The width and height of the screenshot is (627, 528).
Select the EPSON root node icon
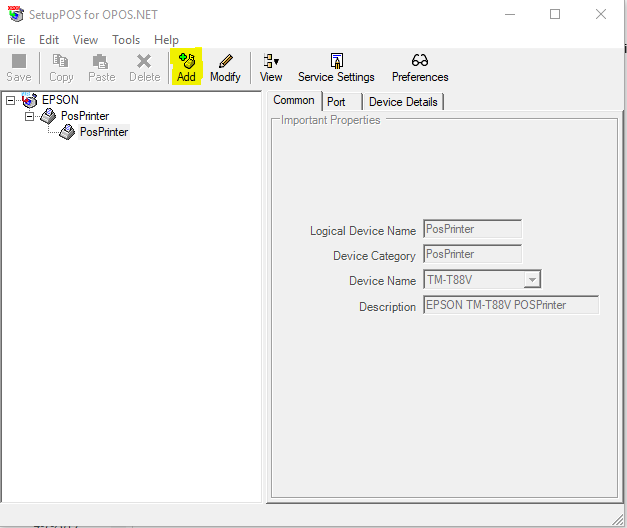pos(30,100)
